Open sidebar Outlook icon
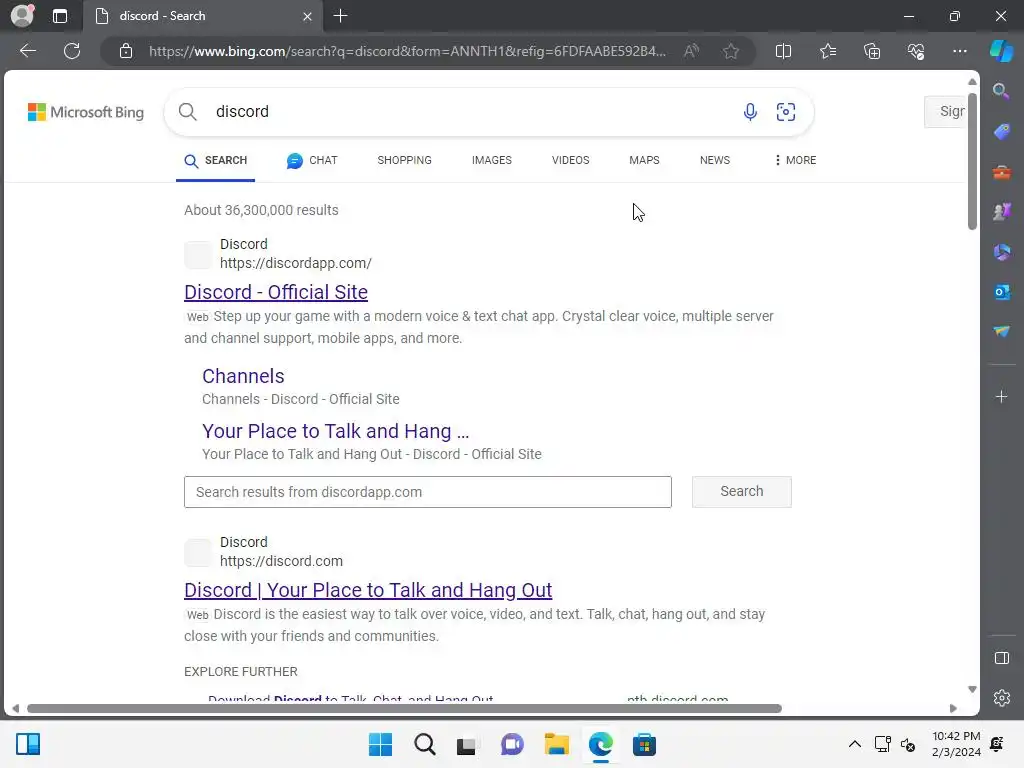This screenshot has height=768, width=1024. 1001,292
